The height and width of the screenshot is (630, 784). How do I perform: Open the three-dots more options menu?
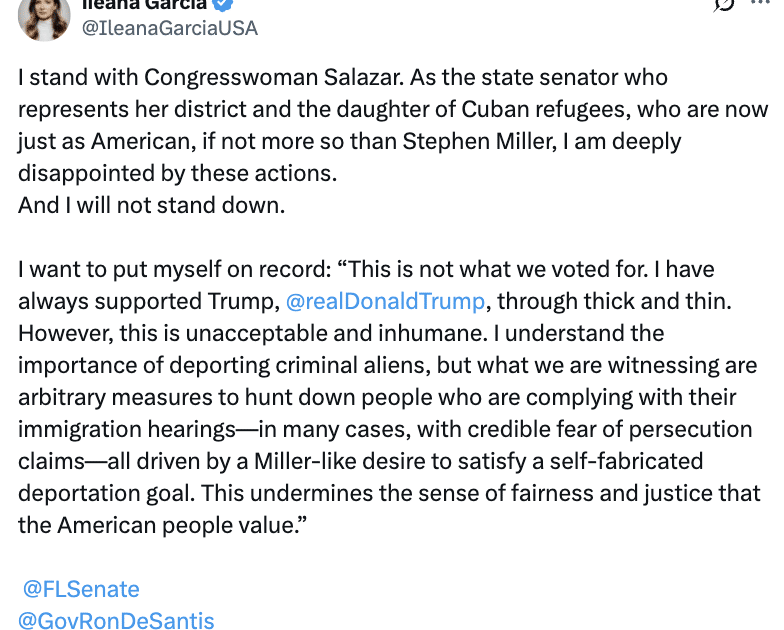765,4
